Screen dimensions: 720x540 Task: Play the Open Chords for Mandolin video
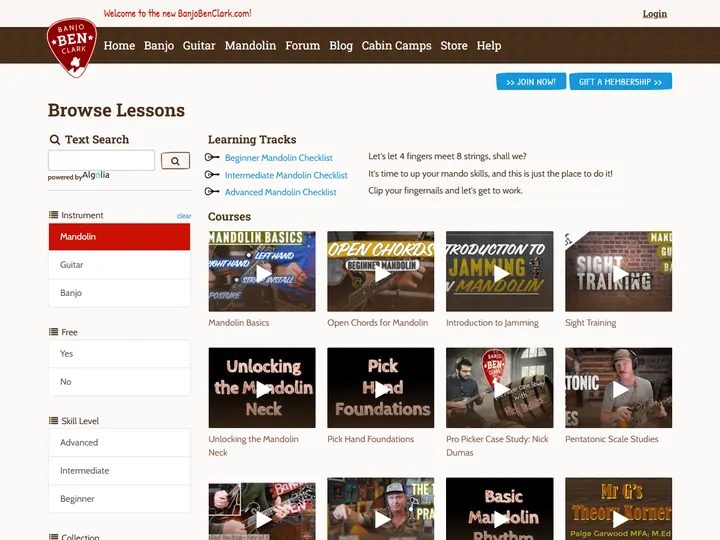coord(381,271)
